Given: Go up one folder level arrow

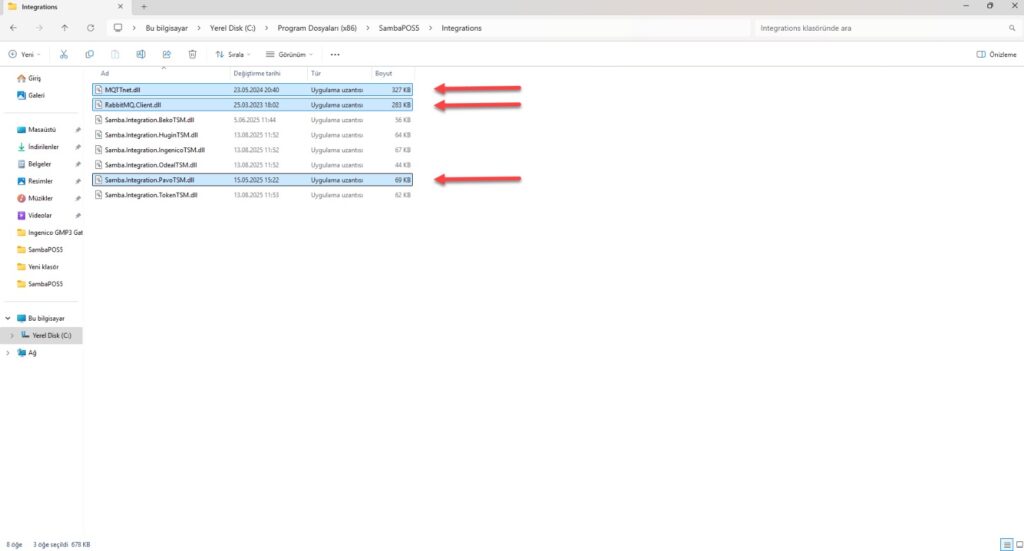Looking at the screenshot, I should coord(65,28).
